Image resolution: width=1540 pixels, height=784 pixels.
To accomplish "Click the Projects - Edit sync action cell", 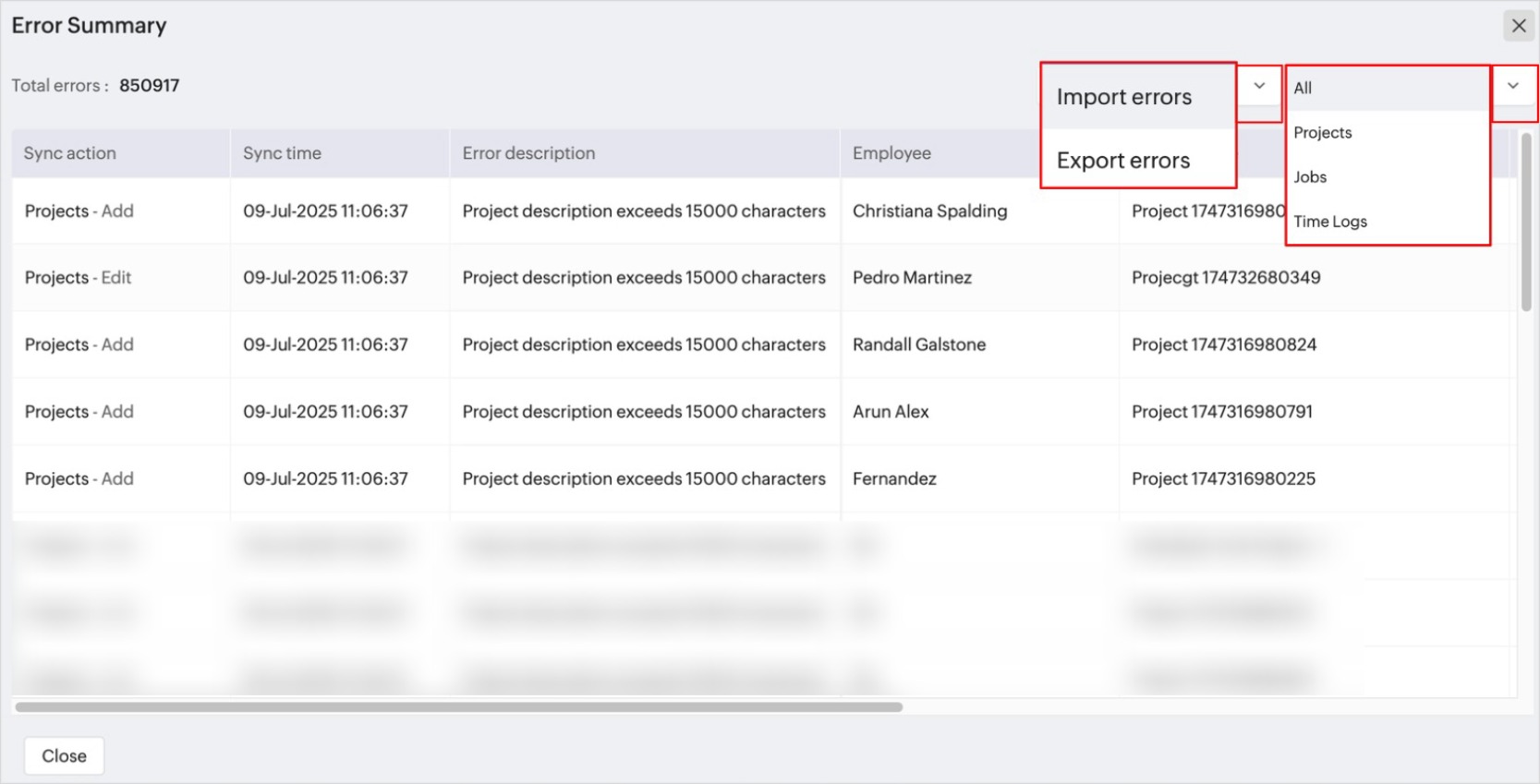I will [79, 278].
